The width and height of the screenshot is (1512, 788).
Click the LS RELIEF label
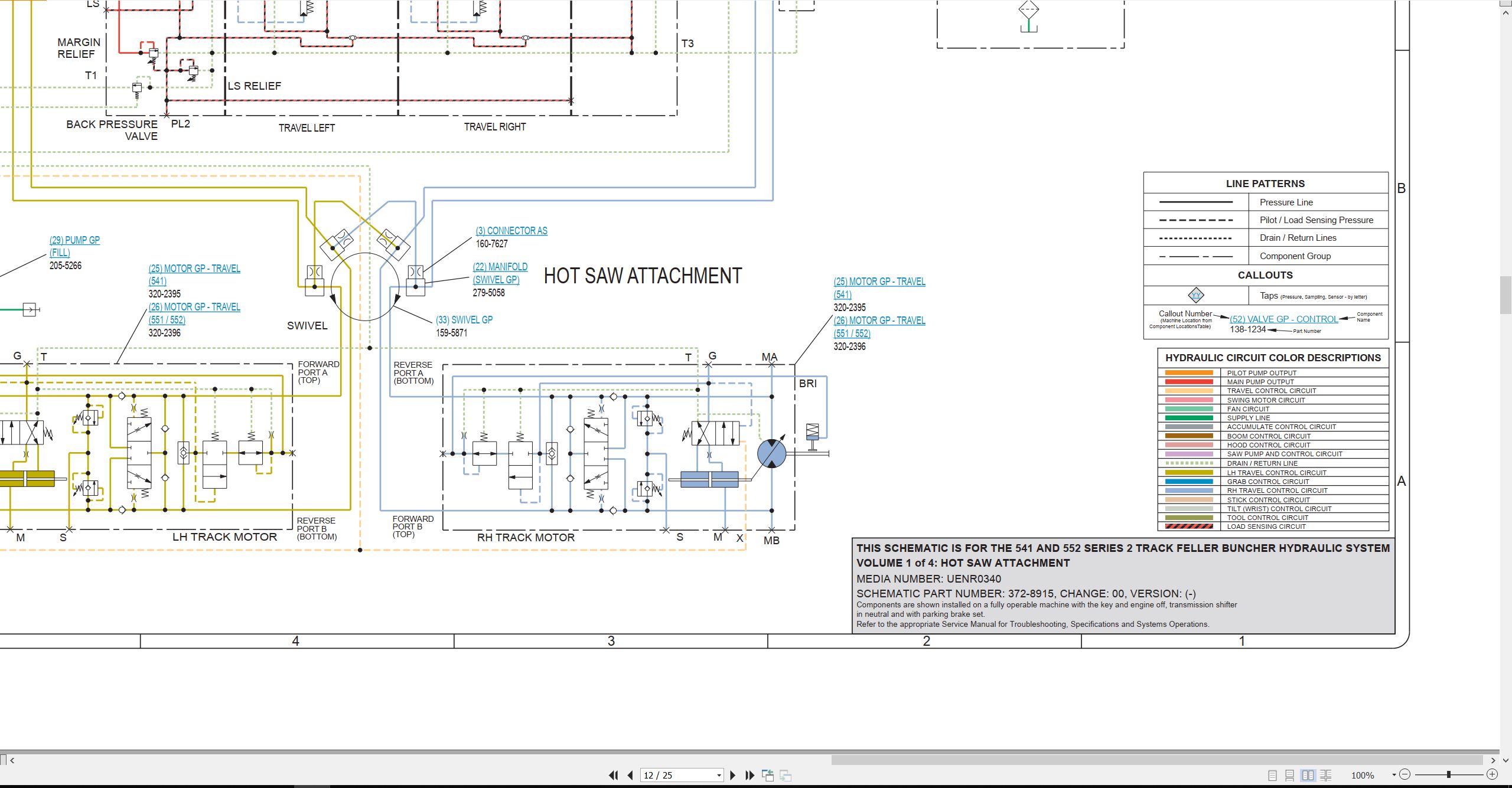[255, 86]
